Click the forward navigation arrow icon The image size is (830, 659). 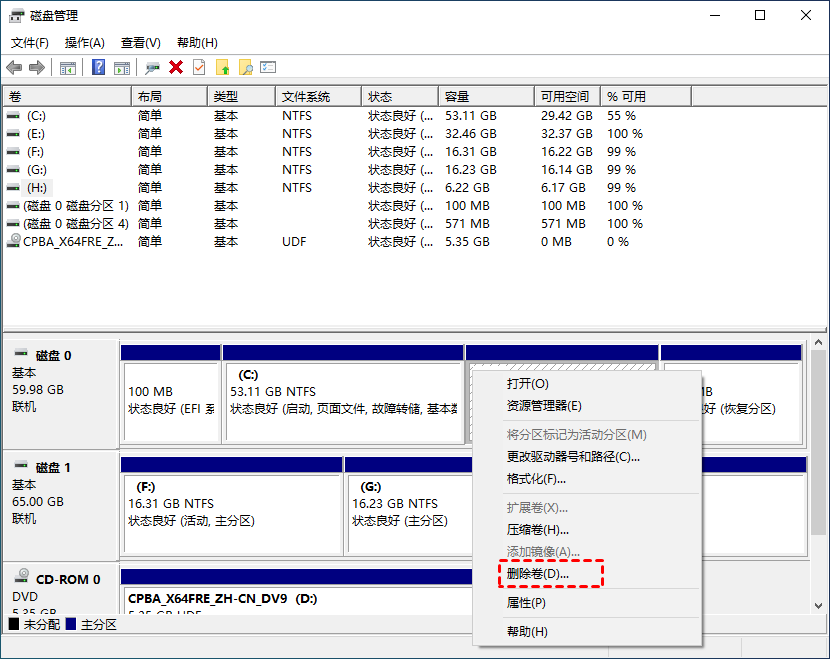coord(36,67)
